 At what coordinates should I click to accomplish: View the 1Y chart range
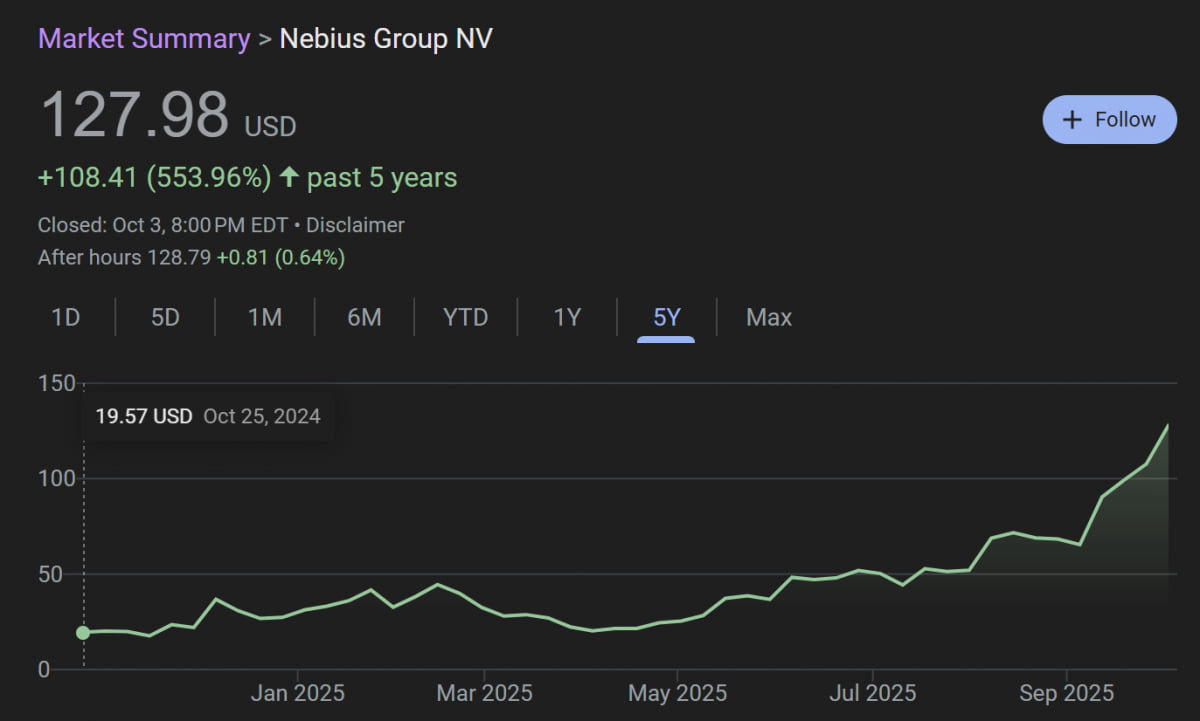[567, 318]
